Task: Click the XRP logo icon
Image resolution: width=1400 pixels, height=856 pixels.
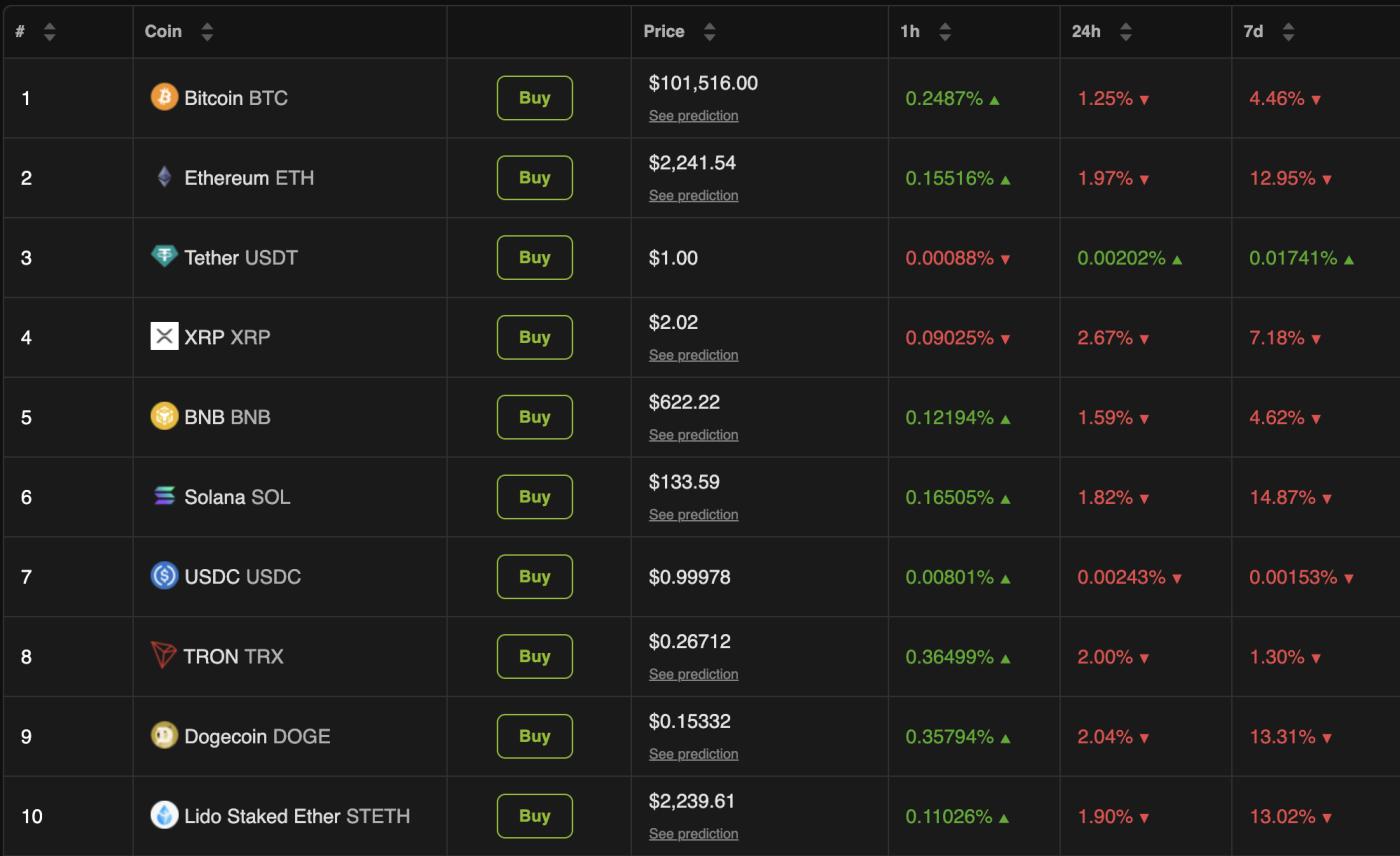Action: tap(164, 337)
